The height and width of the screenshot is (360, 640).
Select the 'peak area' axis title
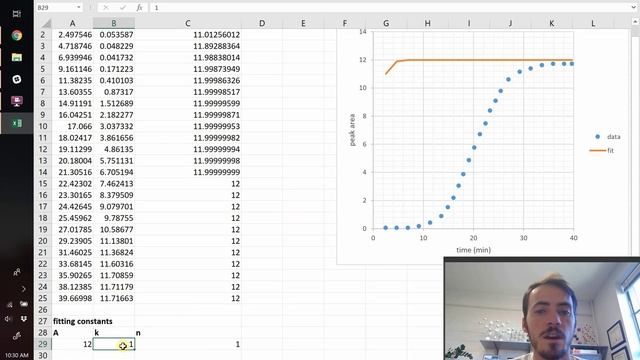pos(352,130)
